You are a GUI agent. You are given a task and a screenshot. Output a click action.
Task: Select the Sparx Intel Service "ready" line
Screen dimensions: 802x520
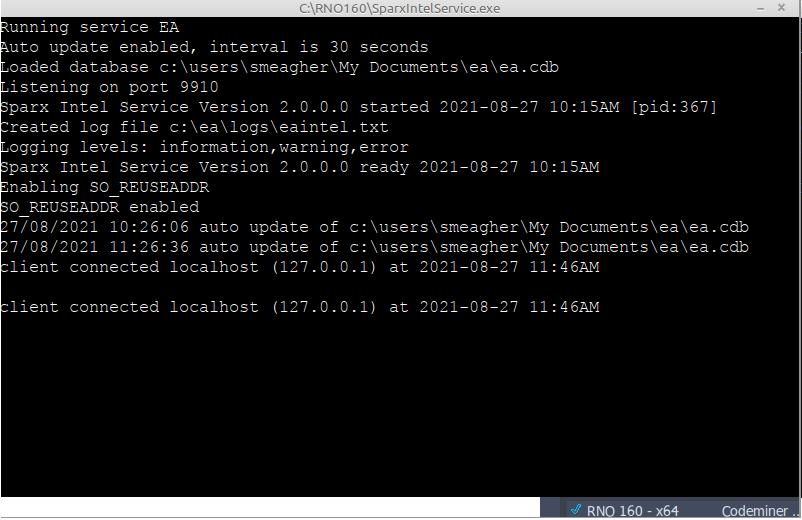tap(299, 167)
